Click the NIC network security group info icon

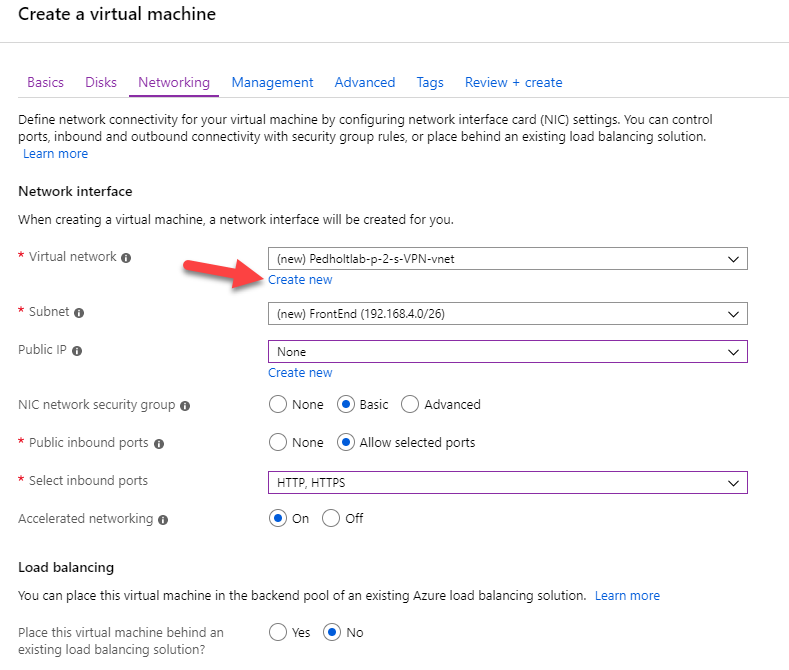[x=185, y=405]
